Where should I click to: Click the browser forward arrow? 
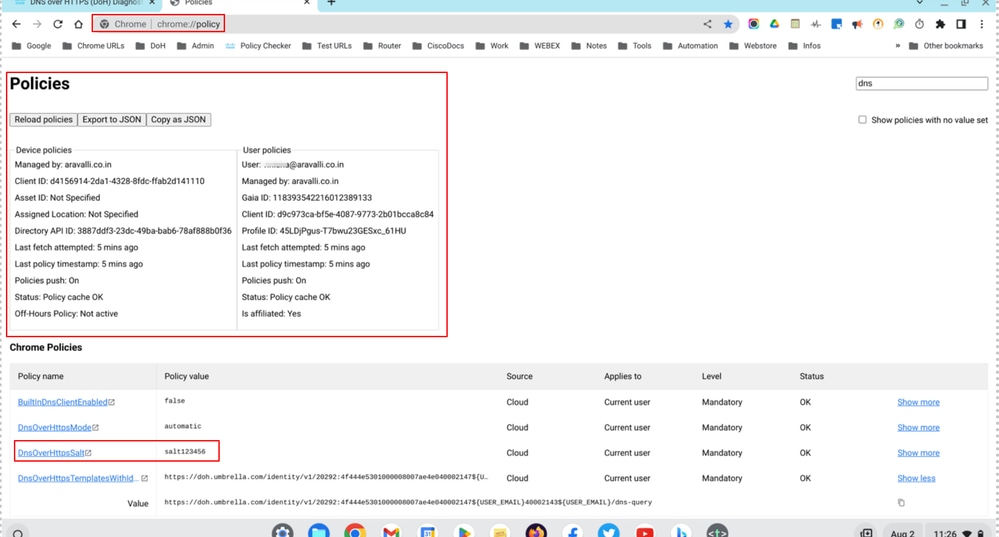coord(37,24)
